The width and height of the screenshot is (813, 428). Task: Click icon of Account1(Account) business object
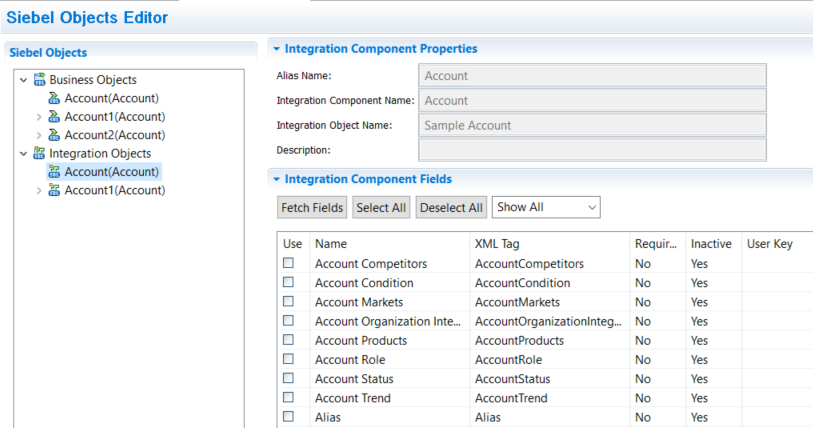54,117
